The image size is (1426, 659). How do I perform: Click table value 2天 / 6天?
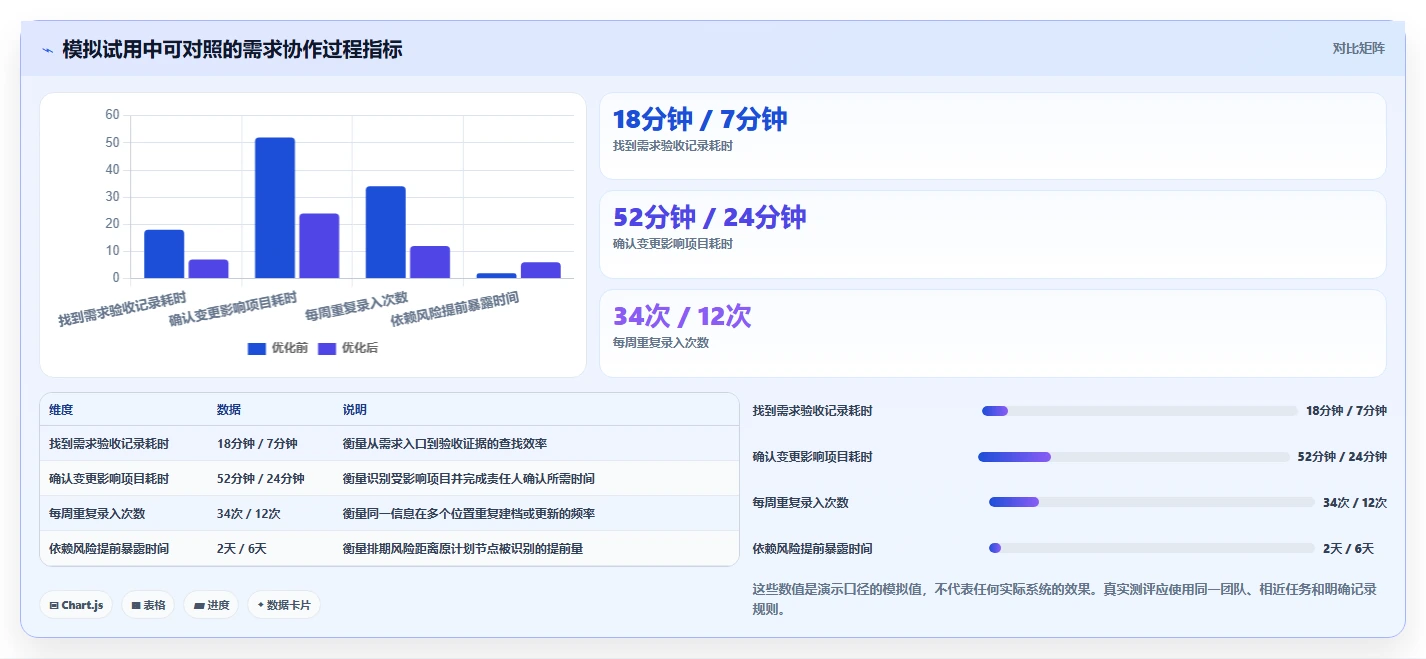tap(242, 549)
